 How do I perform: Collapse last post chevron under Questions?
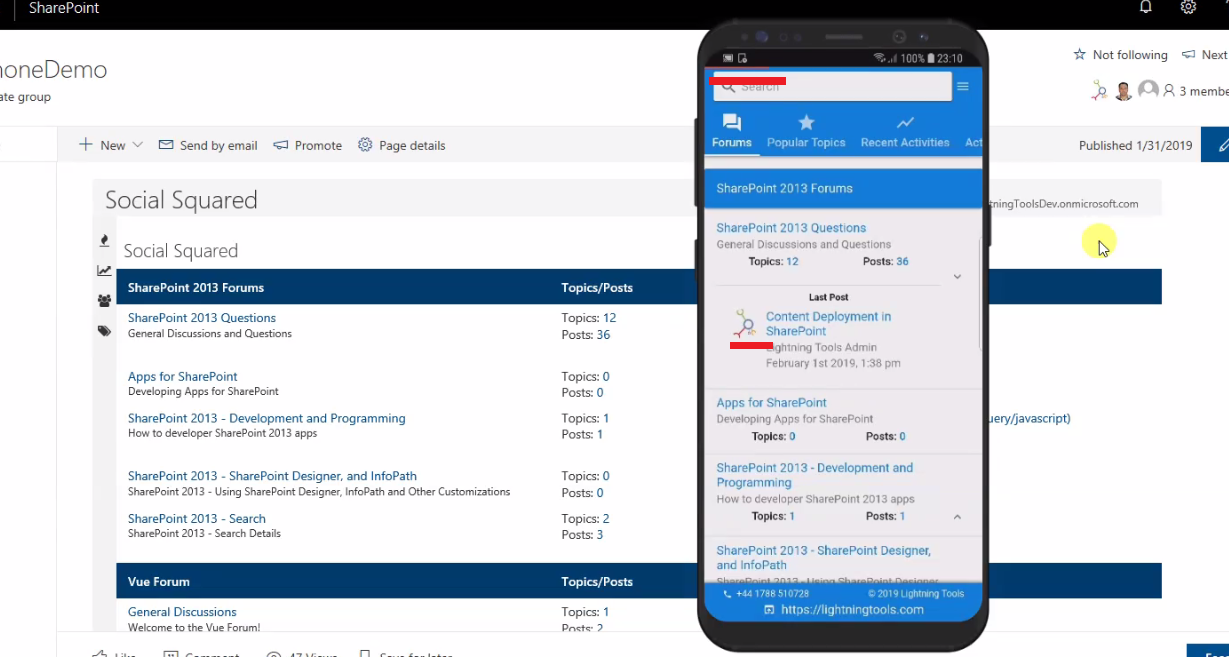pos(957,277)
